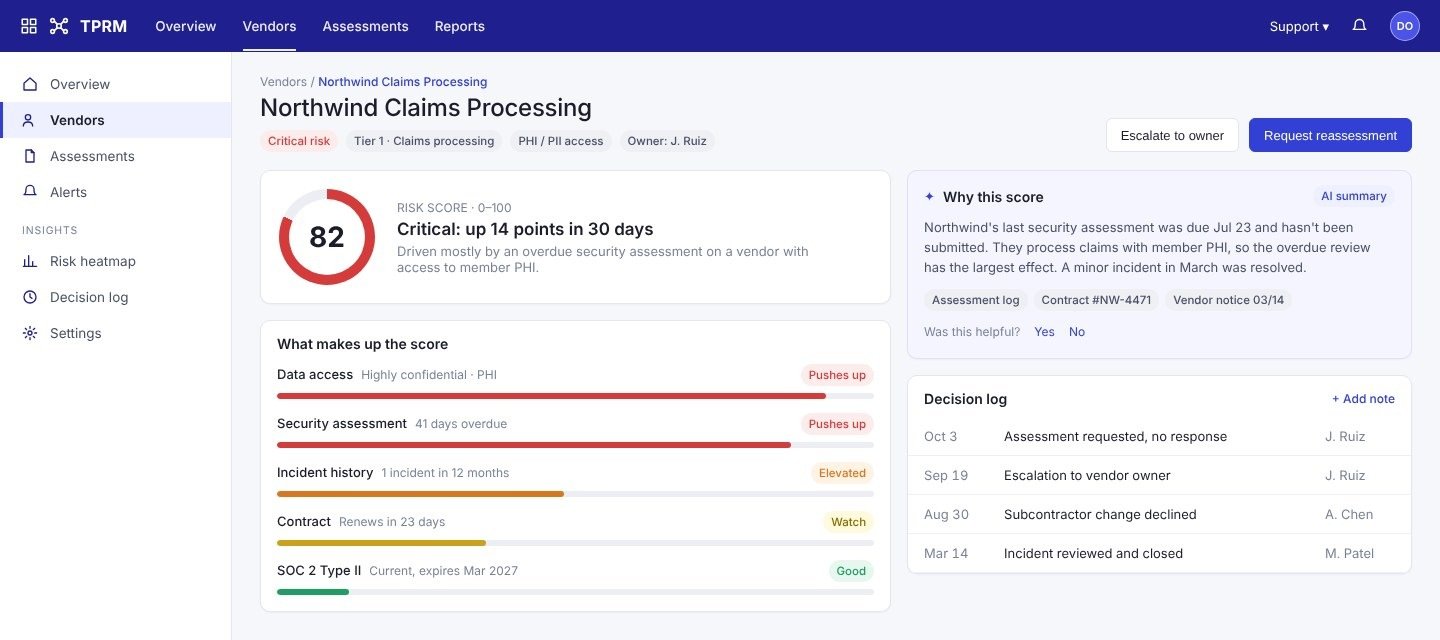This screenshot has width=1440, height=640.
Task: Click the Settings gear icon in sidebar
Action: point(30,333)
